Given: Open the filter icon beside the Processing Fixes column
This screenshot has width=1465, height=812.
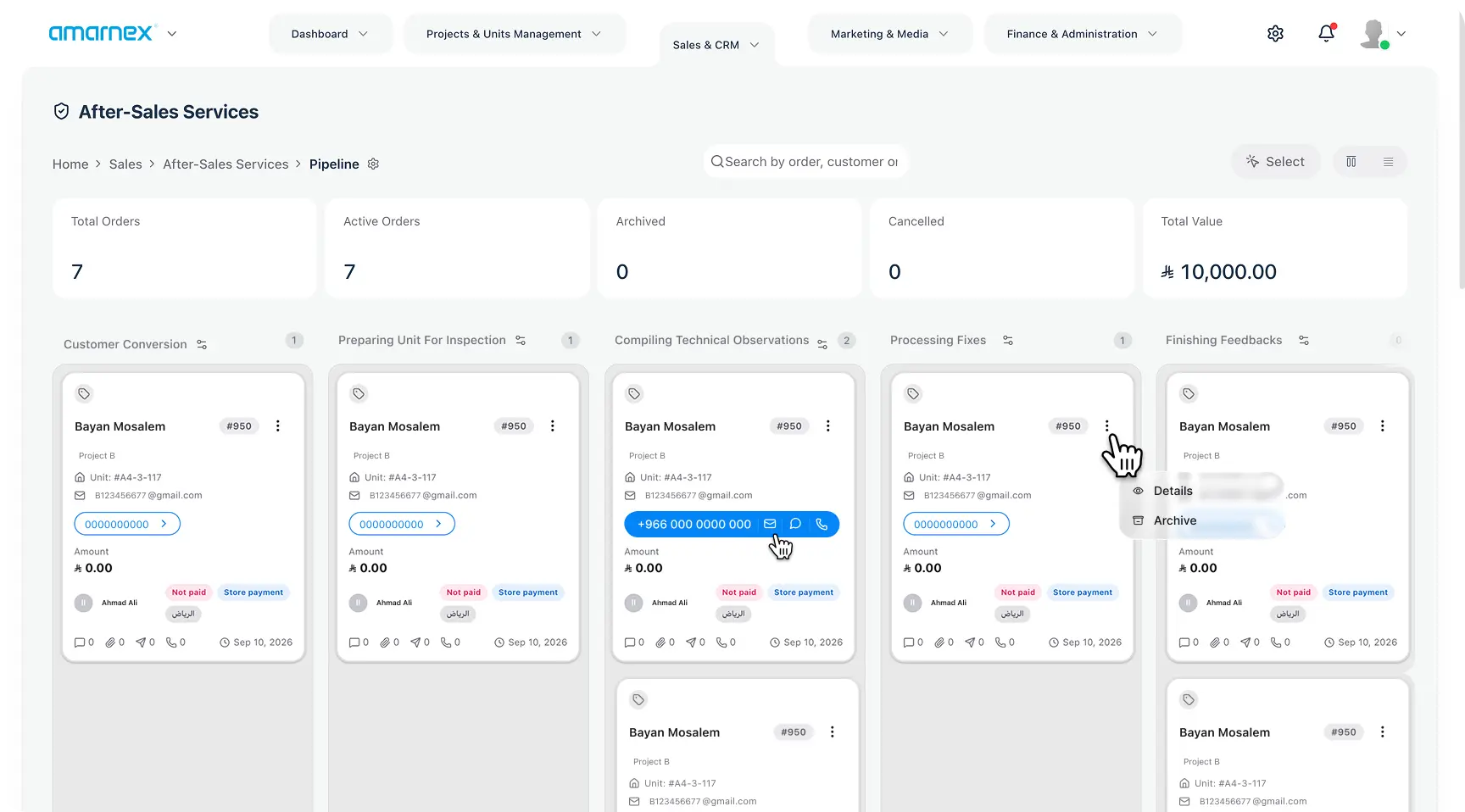Looking at the screenshot, I should click(1008, 340).
